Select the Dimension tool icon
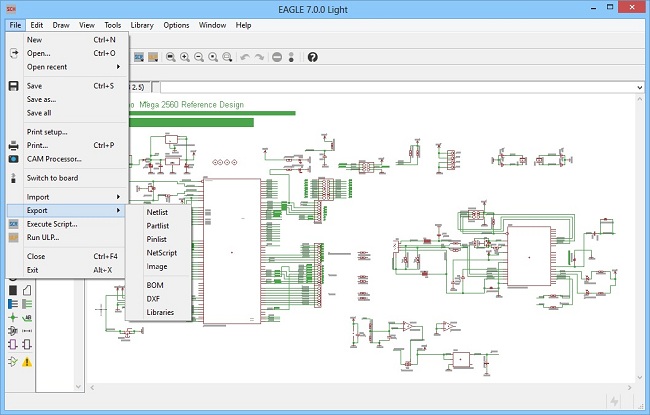This screenshot has height=415, width=650. 27,331
